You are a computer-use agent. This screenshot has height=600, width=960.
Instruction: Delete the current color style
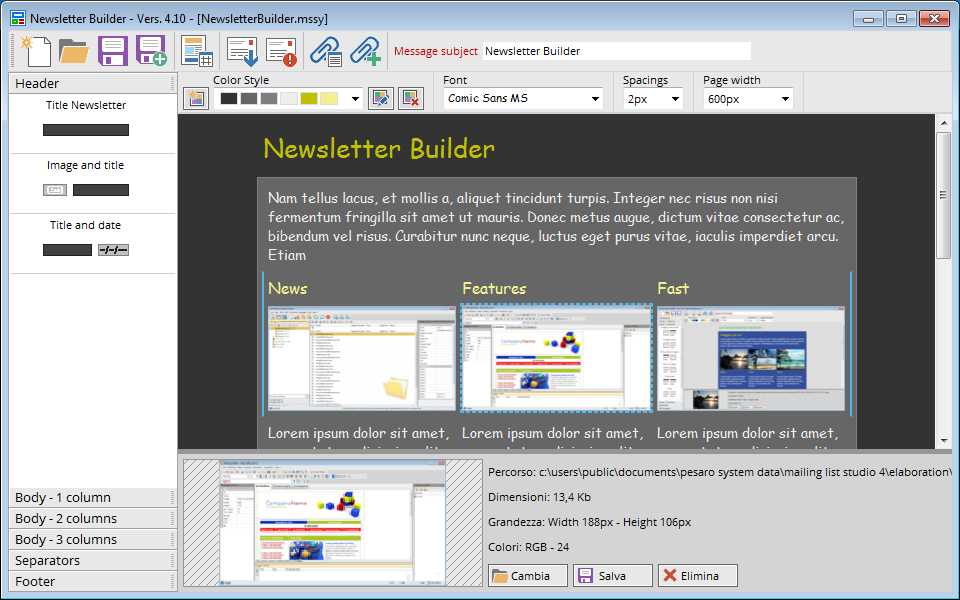[411, 99]
